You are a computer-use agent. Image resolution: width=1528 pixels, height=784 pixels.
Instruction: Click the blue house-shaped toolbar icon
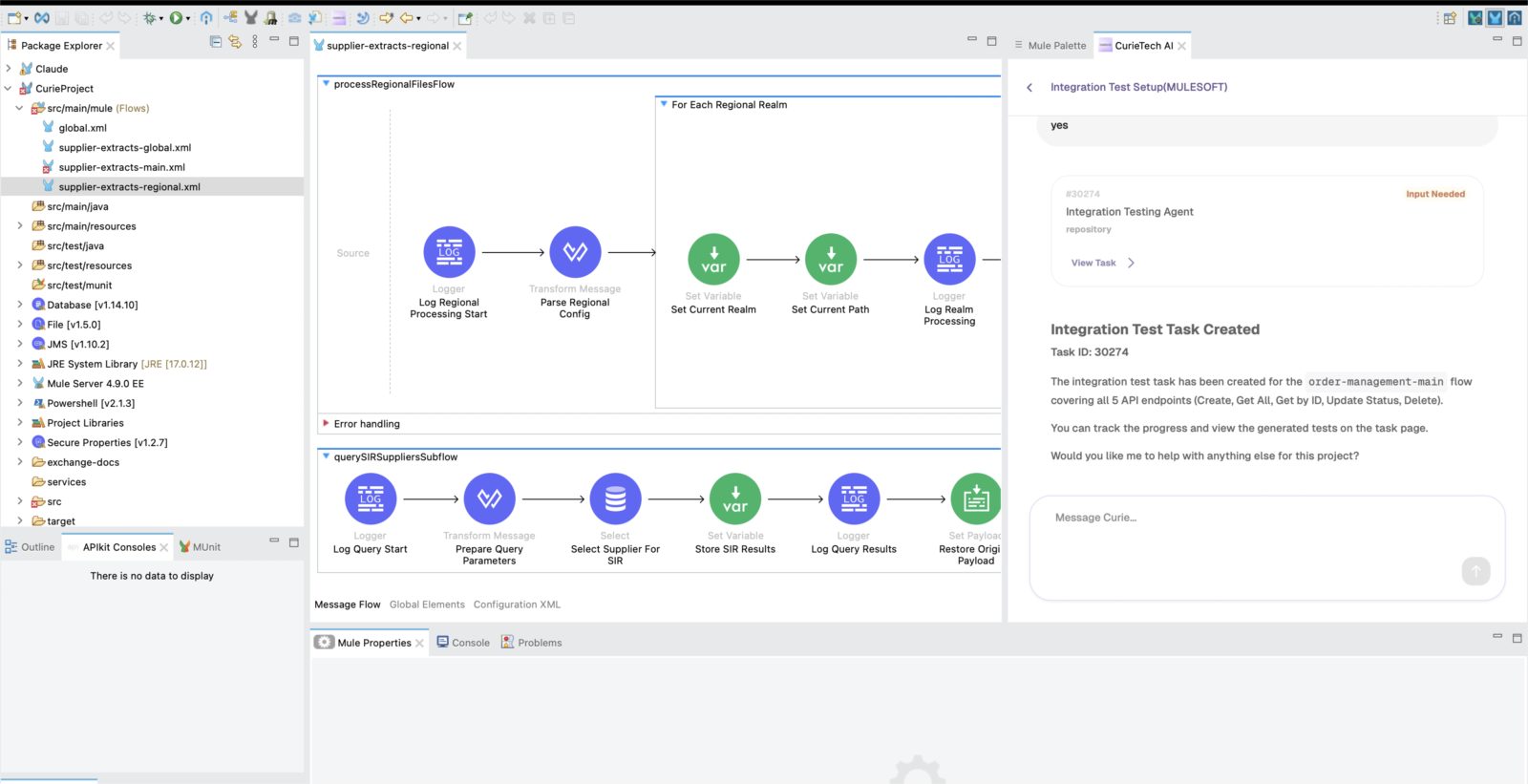pos(206,18)
